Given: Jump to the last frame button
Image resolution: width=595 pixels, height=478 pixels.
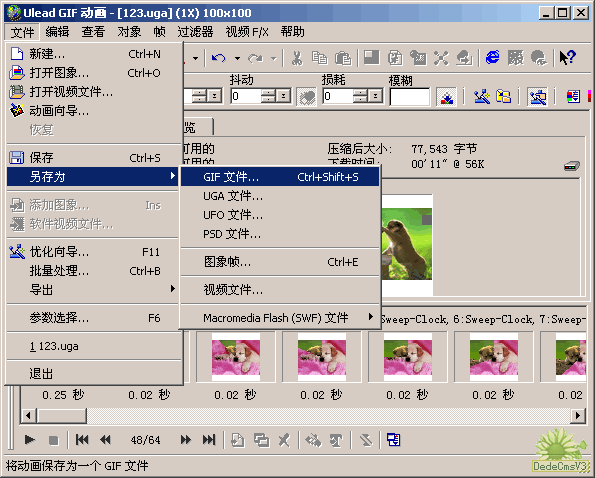Looking at the screenshot, I should (209, 440).
